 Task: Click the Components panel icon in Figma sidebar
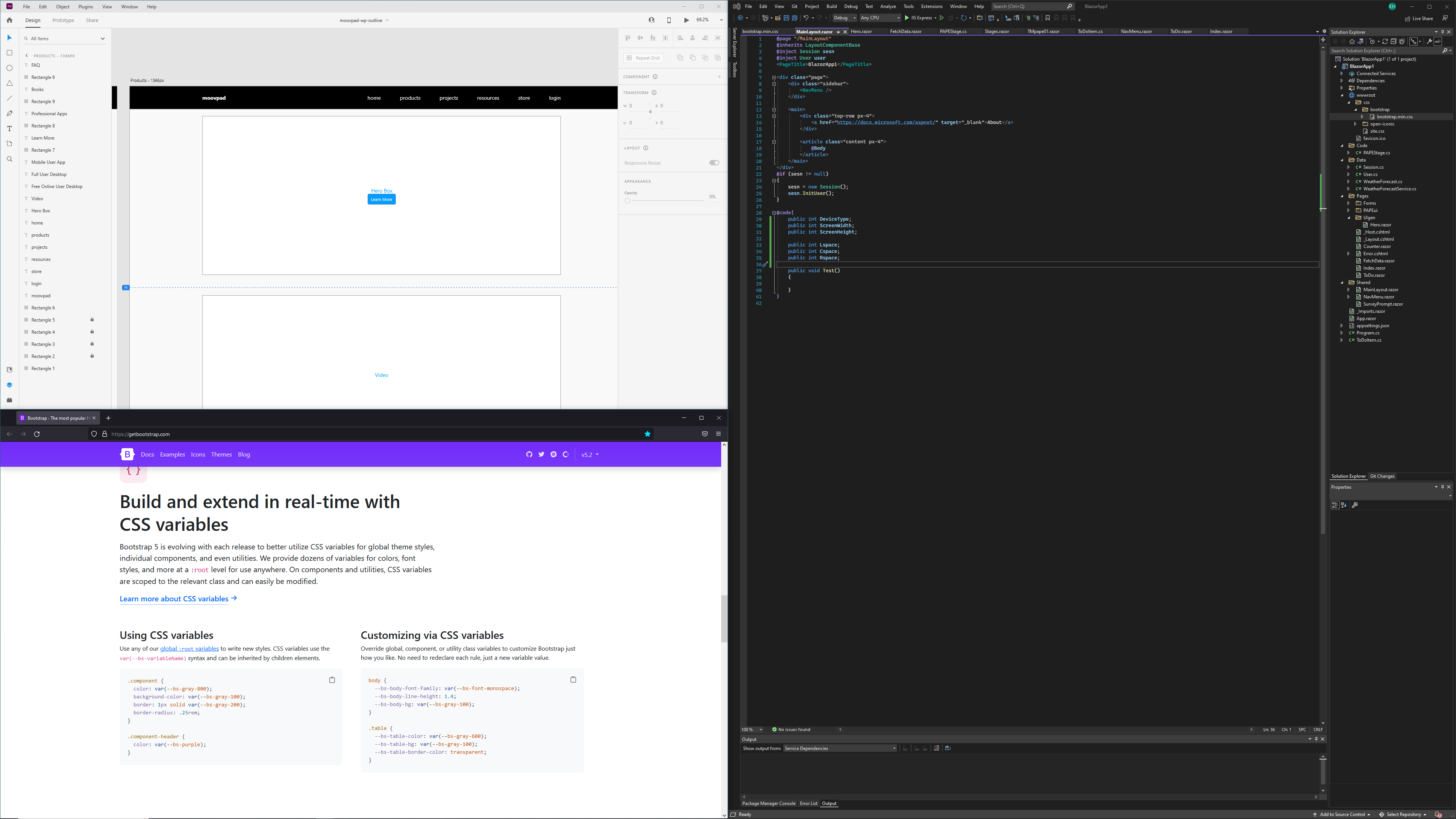9,400
